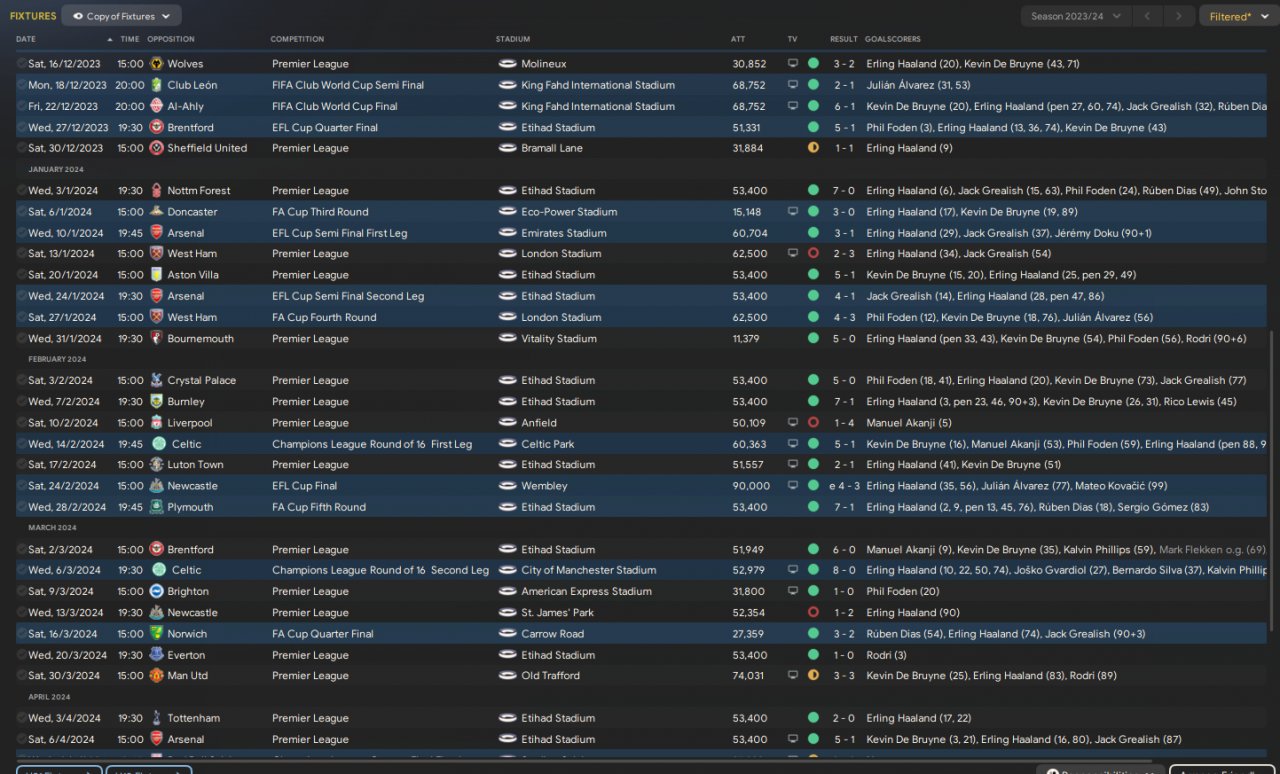1280x774 pixels.
Task: Open the Season 2023/24 dropdown
Action: click(1077, 16)
